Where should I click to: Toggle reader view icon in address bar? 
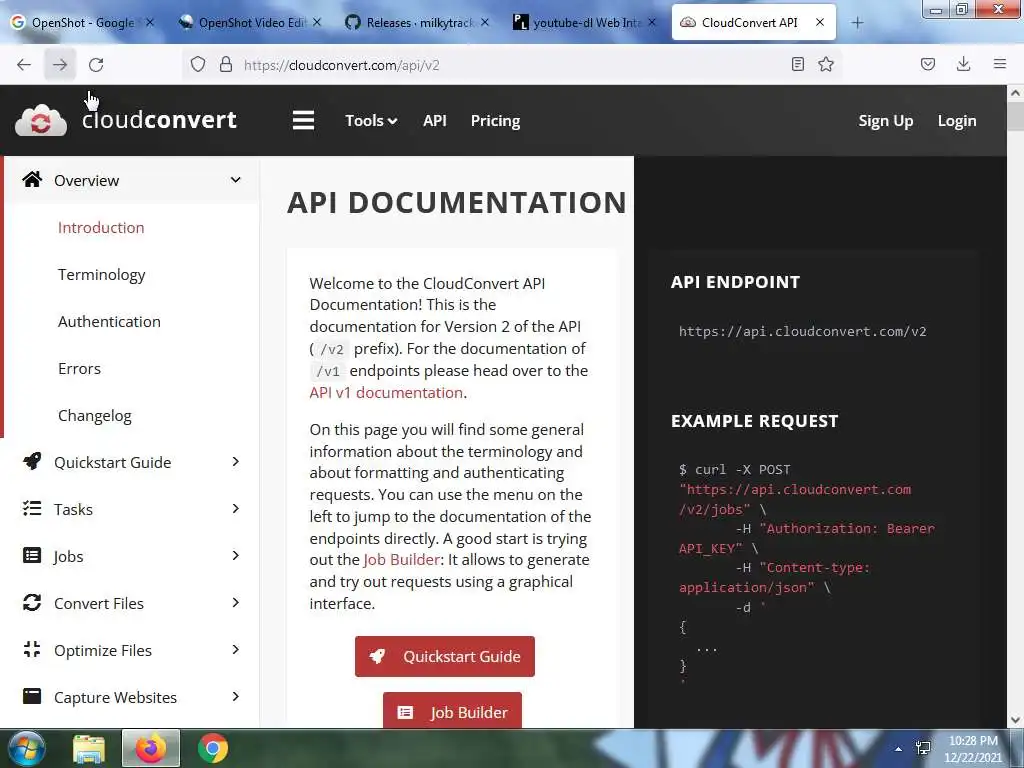pos(797,64)
